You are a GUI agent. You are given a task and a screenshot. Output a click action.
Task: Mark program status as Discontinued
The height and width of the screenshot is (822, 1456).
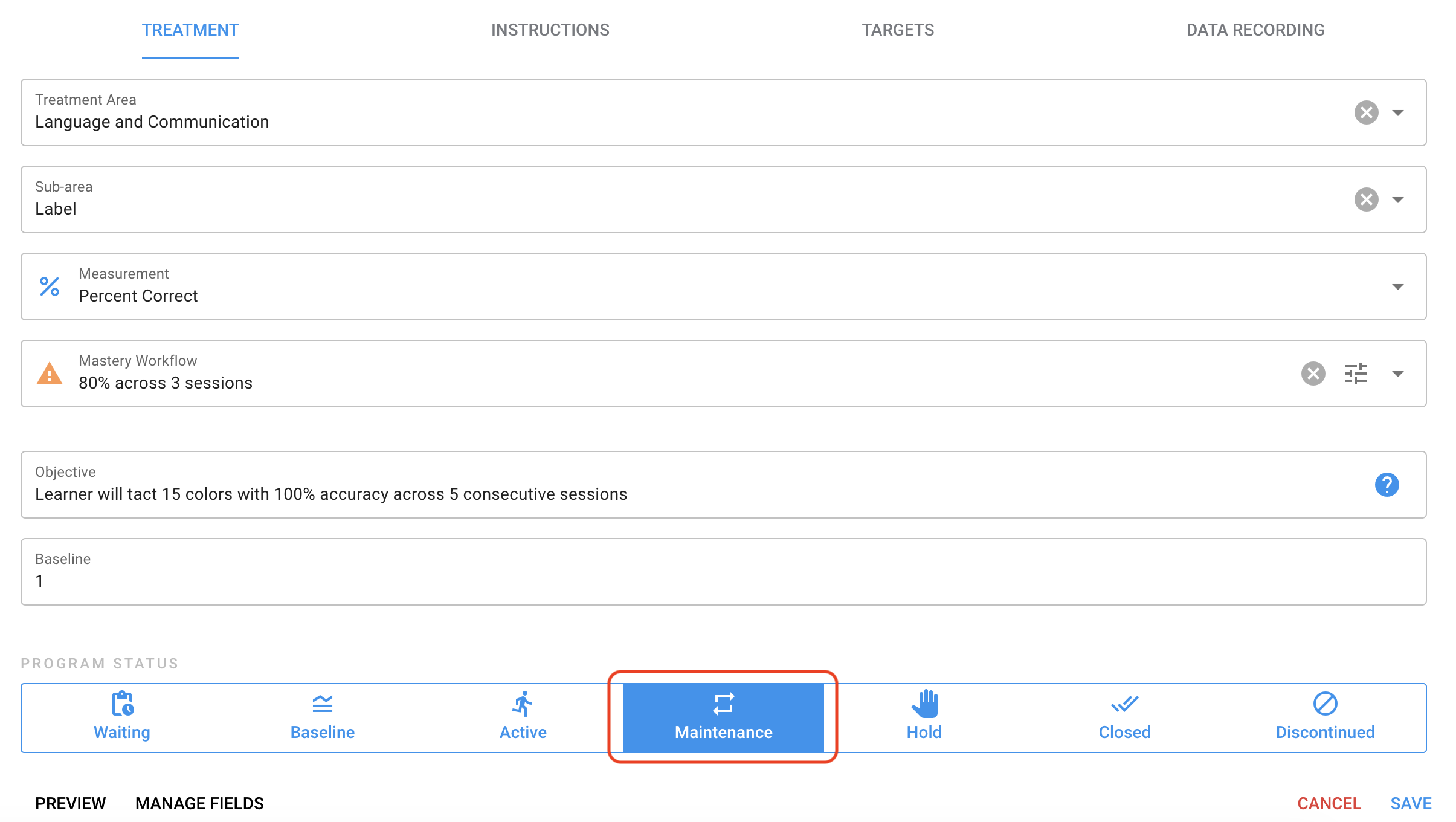(1325, 717)
